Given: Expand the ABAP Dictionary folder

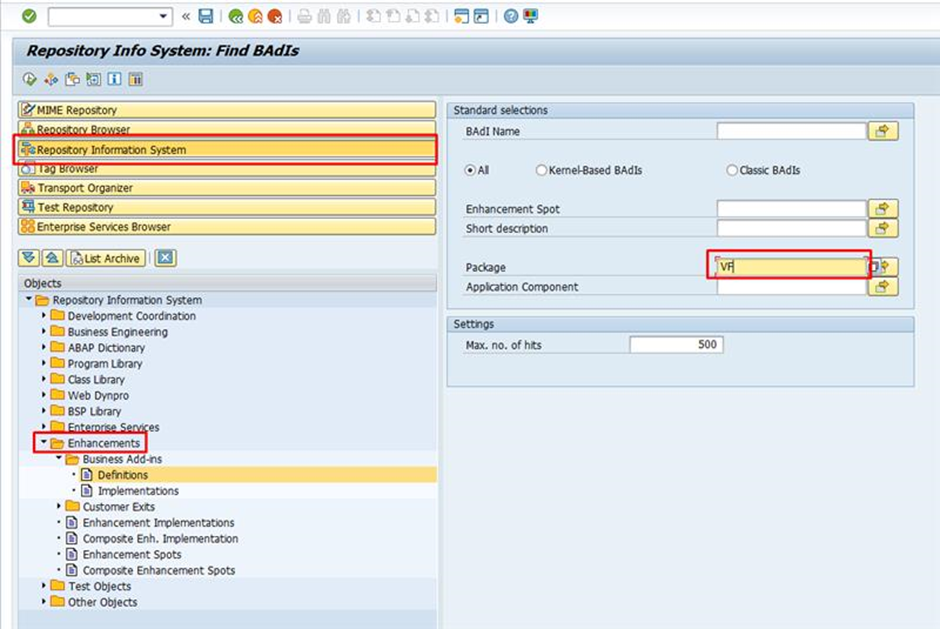Looking at the screenshot, I should click(x=44, y=347).
